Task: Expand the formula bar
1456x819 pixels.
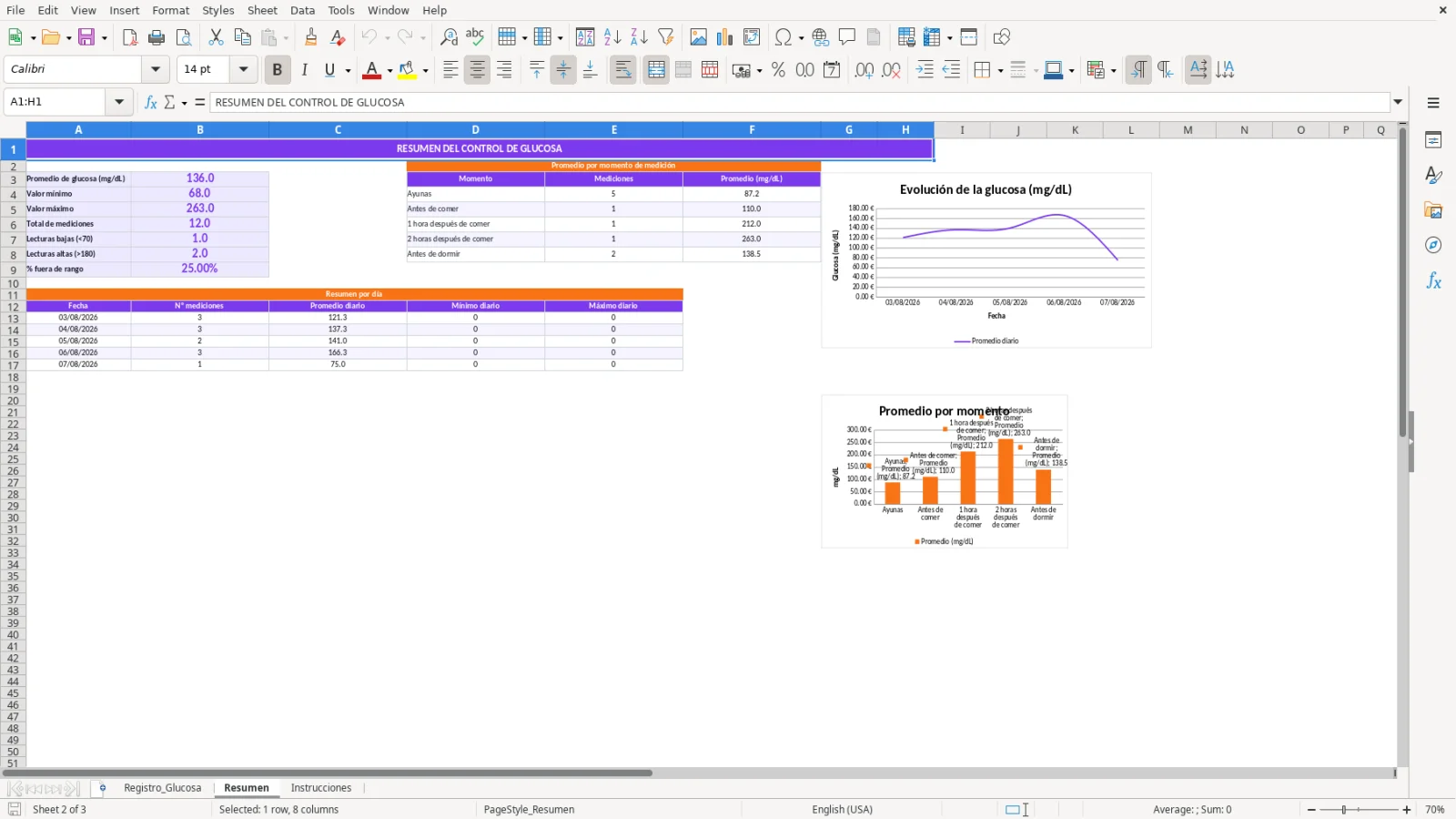Action: 1398,102
